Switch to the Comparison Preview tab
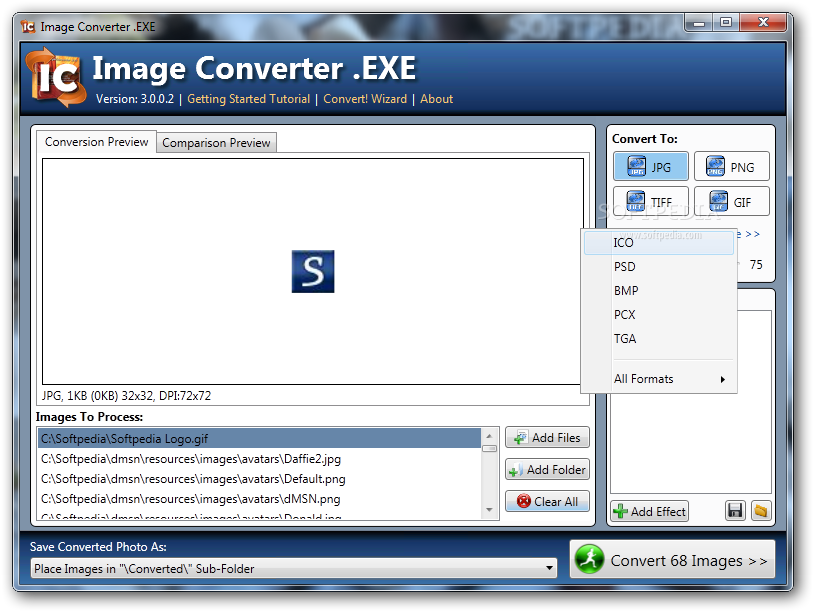This screenshot has height=612, width=814. (216, 143)
